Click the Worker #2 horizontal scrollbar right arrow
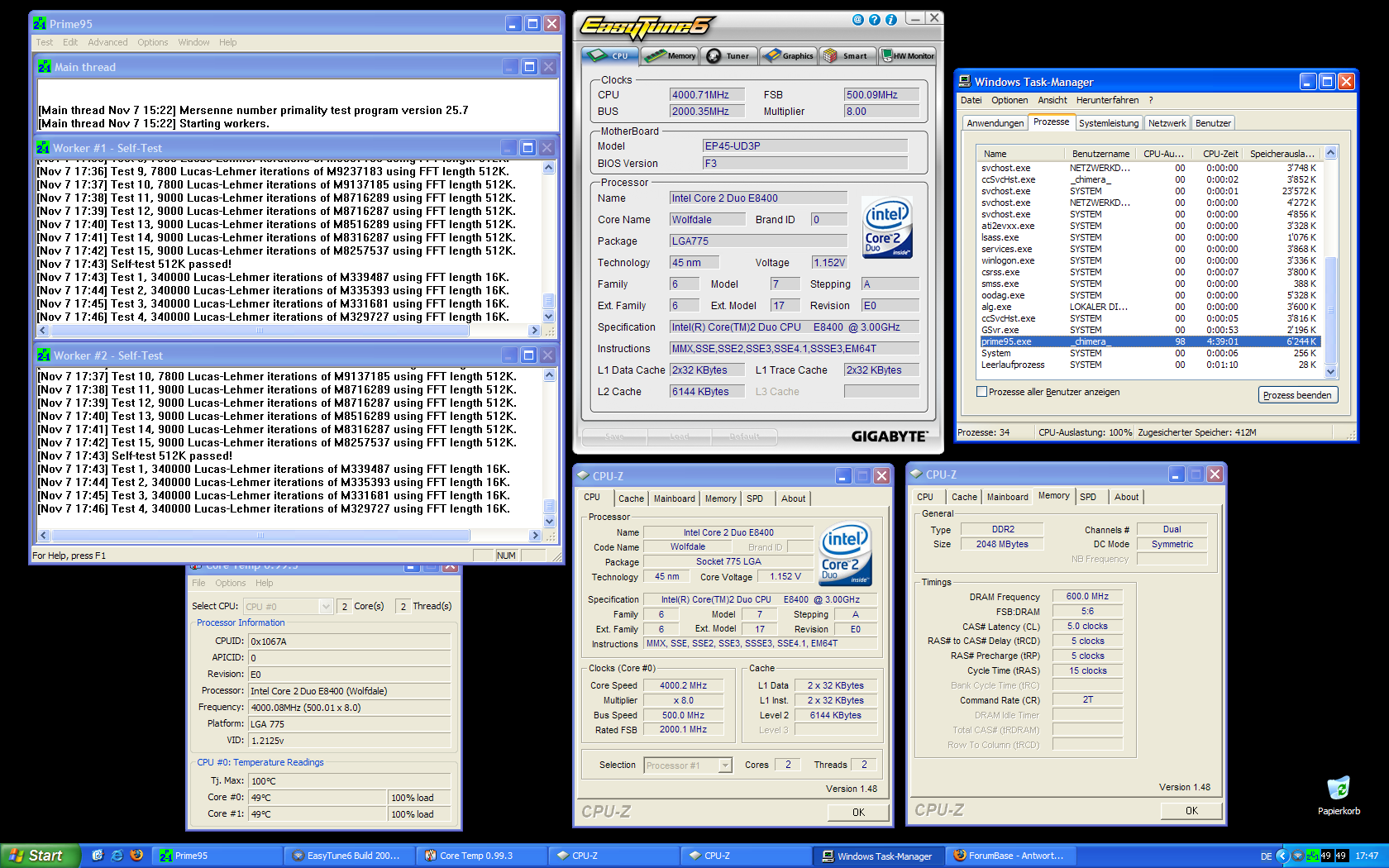 (535, 536)
